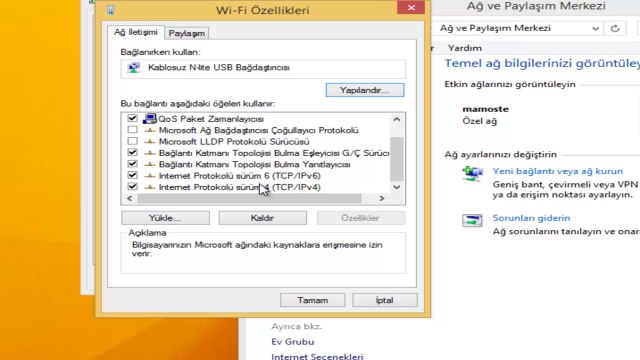Click icon beside Microsoft LLDP Protokolü Sürücüsü
Image resolution: width=640 pixels, height=360 pixels.
[x=150, y=142]
